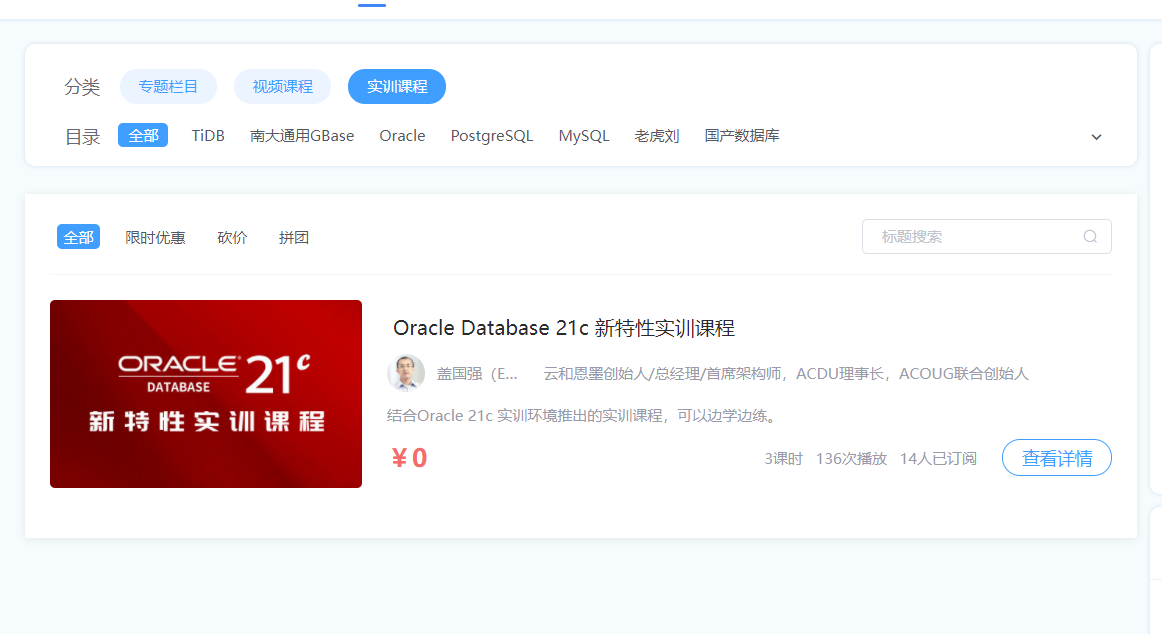Open the Oracle 21c course cover image

tap(205, 393)
